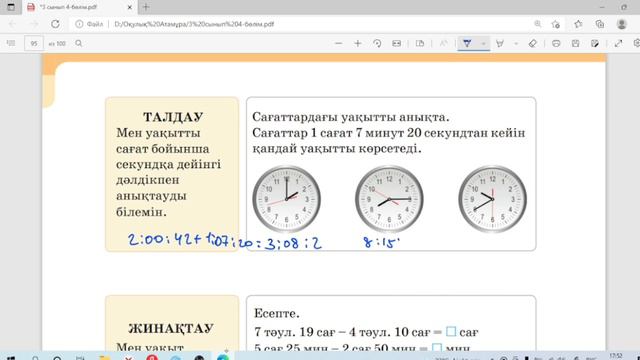
Task: Open the browser profile avatar
Action: 622,24
